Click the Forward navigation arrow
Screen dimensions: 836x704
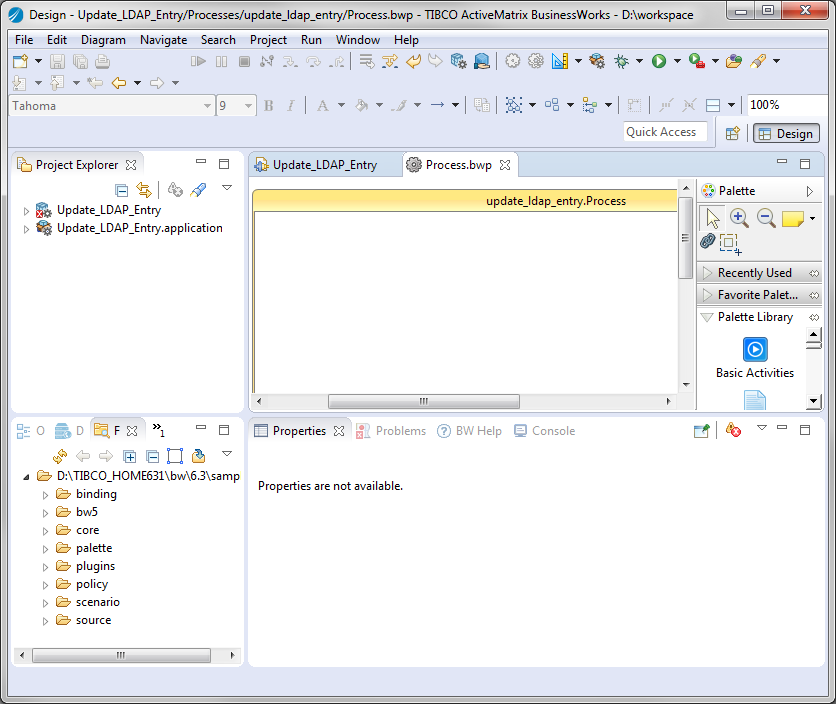pyautogui.click(x=157, y=83)
